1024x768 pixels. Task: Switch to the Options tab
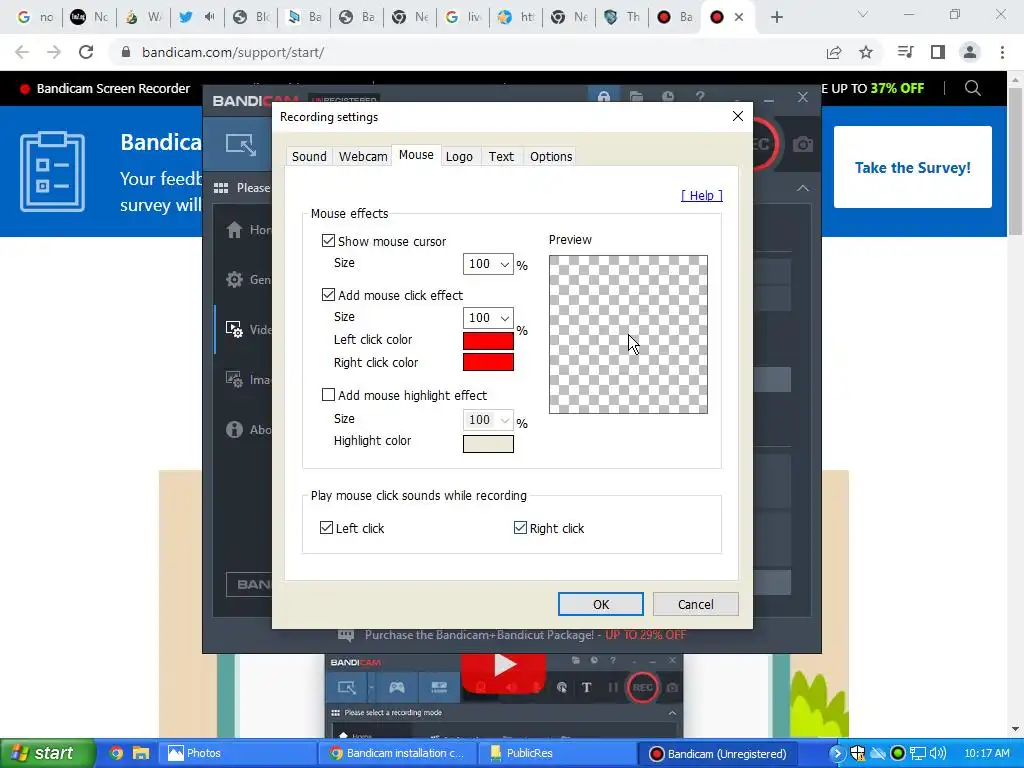pos(551,157)
